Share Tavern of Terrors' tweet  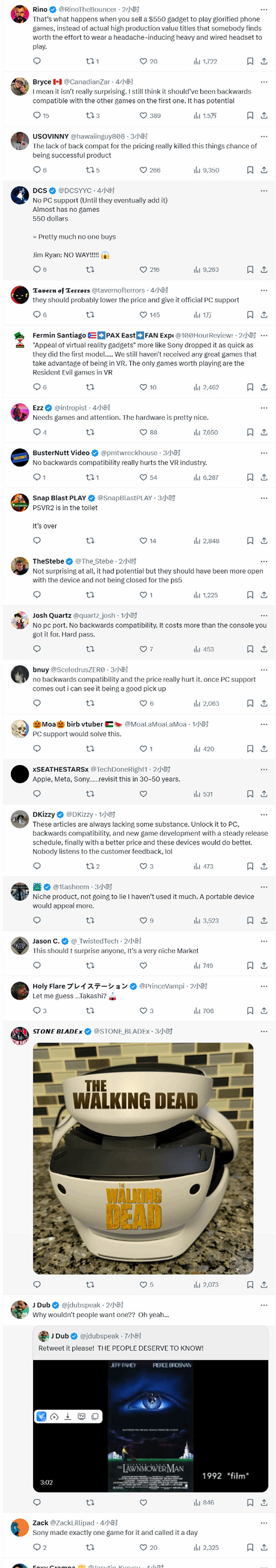[x=264, y=315]
